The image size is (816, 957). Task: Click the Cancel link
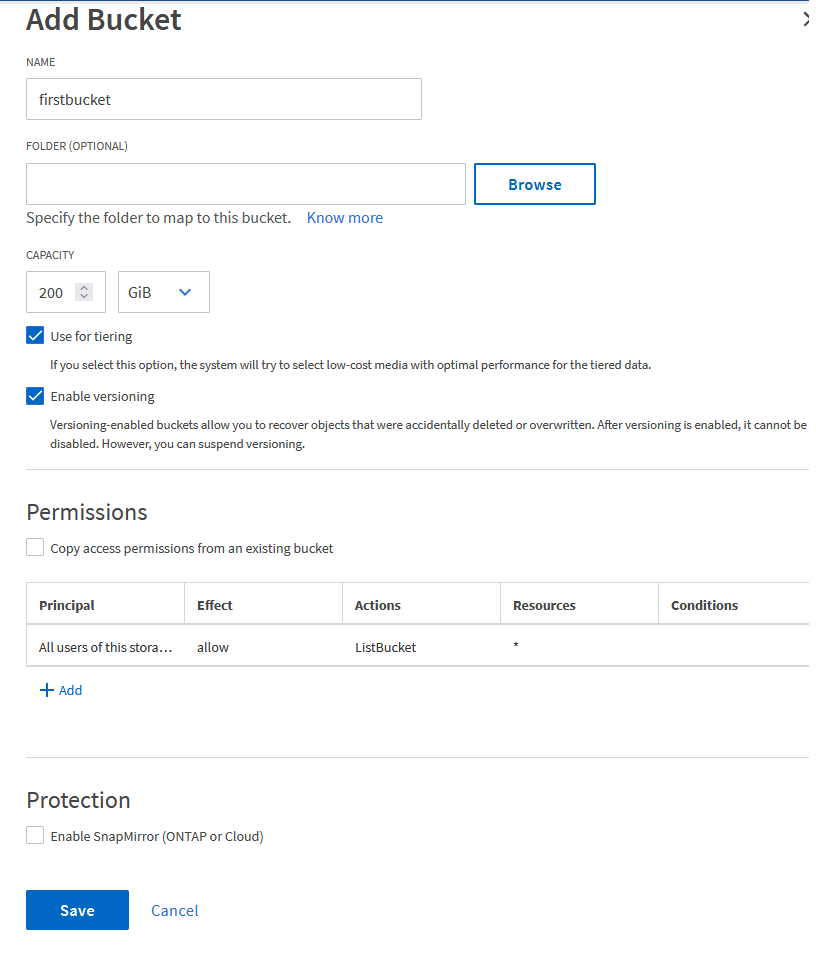point(175,911)
